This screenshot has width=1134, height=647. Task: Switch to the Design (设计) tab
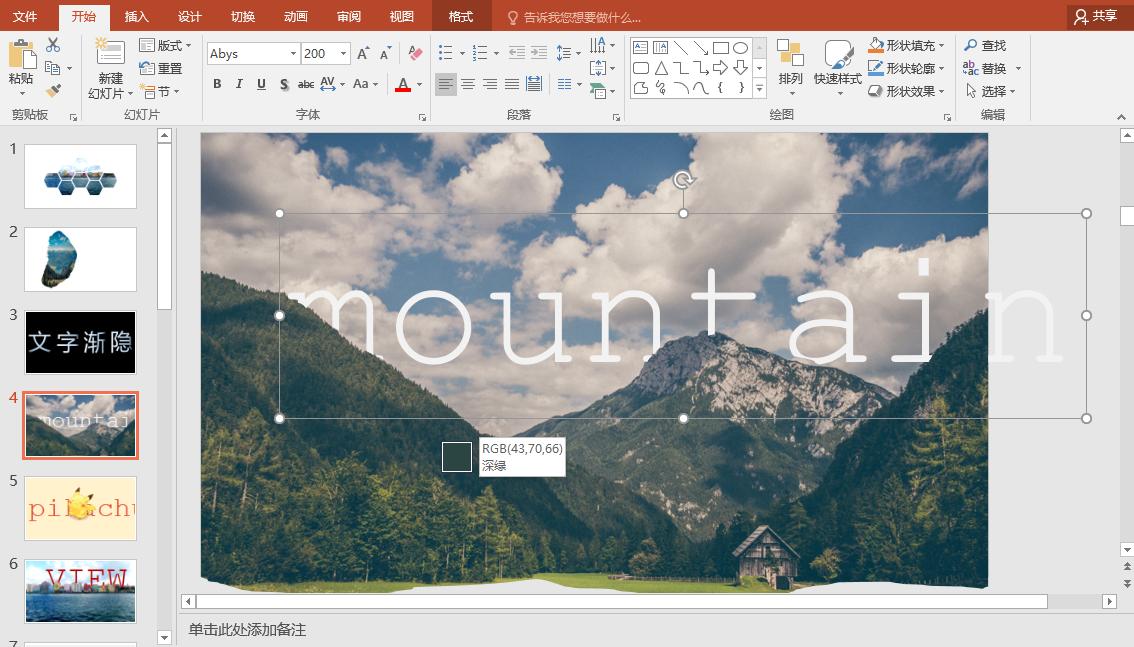click(189, 17)
